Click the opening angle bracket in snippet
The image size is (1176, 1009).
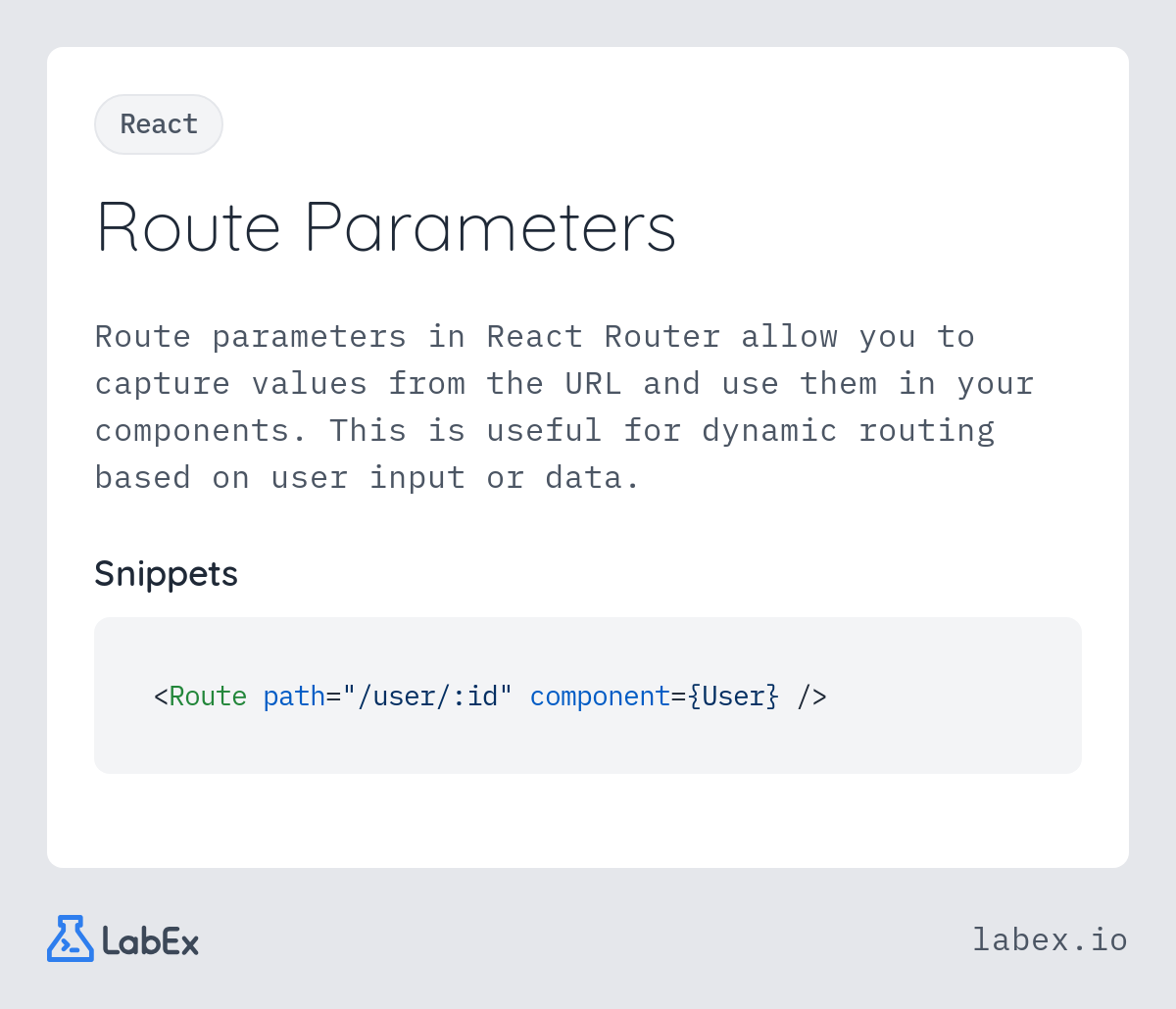161,697
